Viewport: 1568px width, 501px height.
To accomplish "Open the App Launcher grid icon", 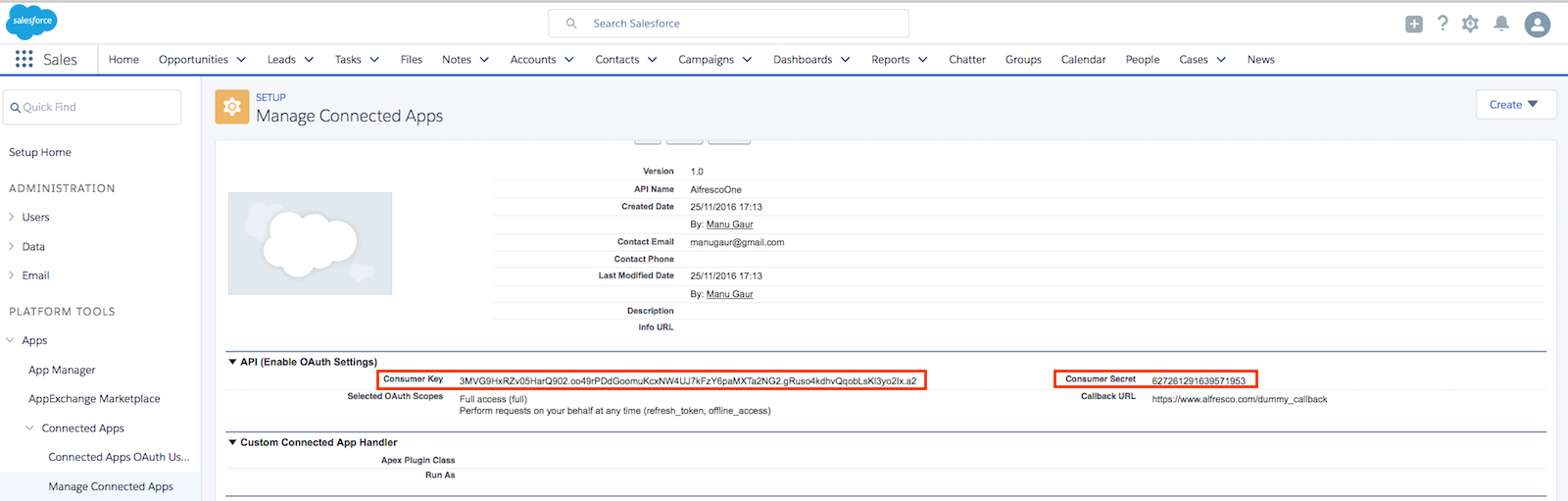I will point(24,60).
